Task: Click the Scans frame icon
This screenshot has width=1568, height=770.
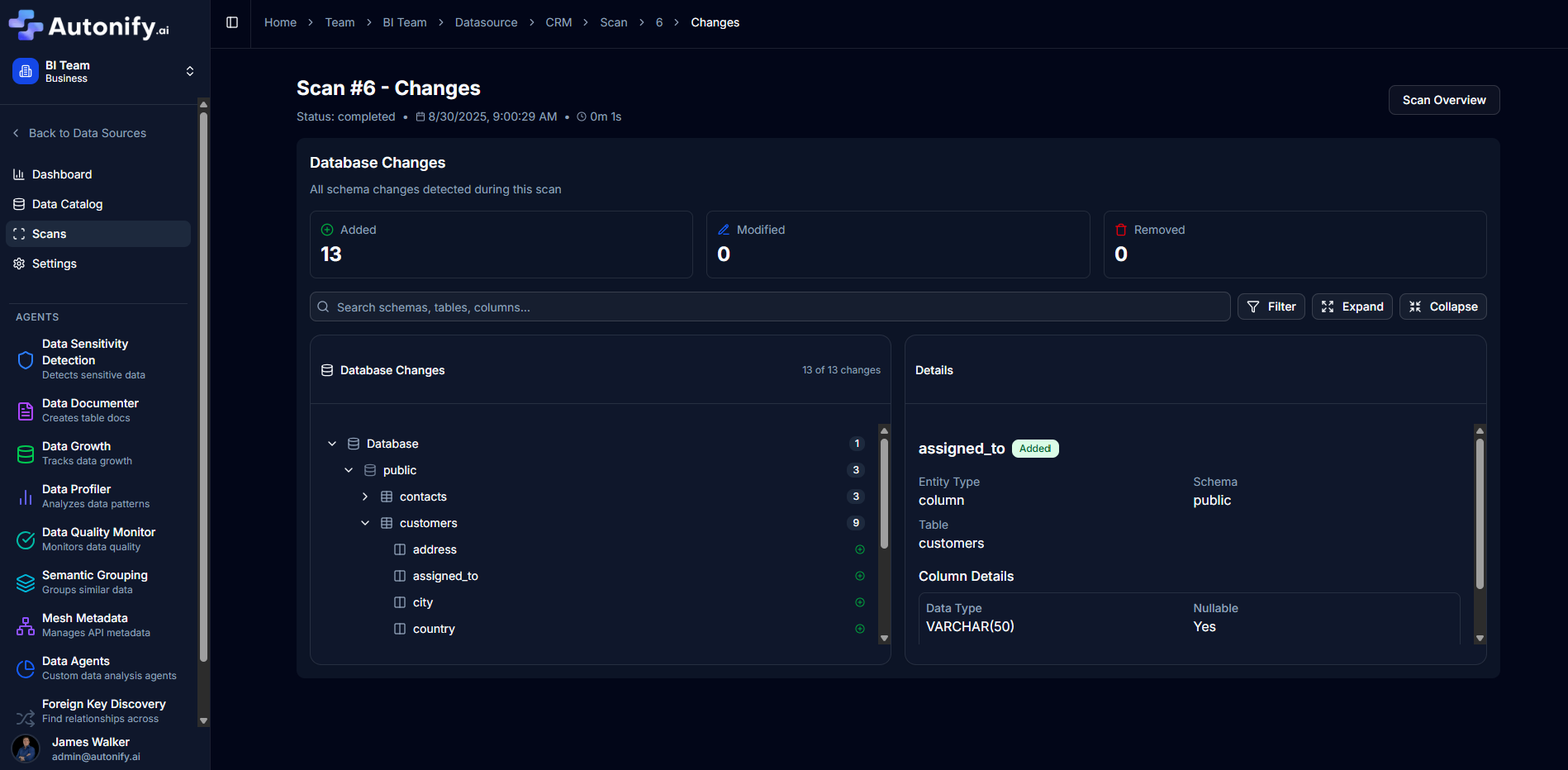Action: click(x=19, y=234)
